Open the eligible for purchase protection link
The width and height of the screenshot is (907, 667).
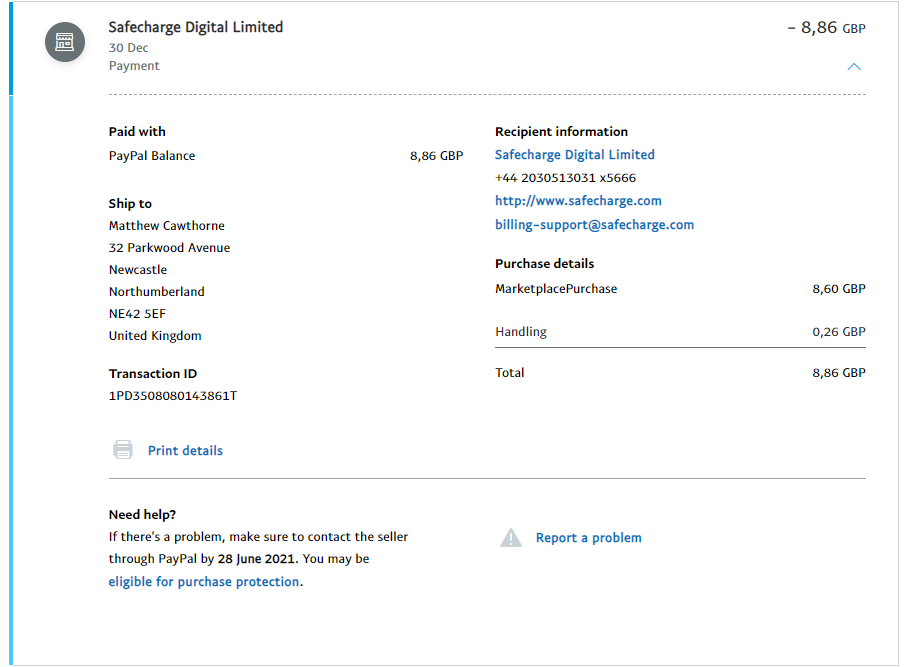[x=204, y=582]
